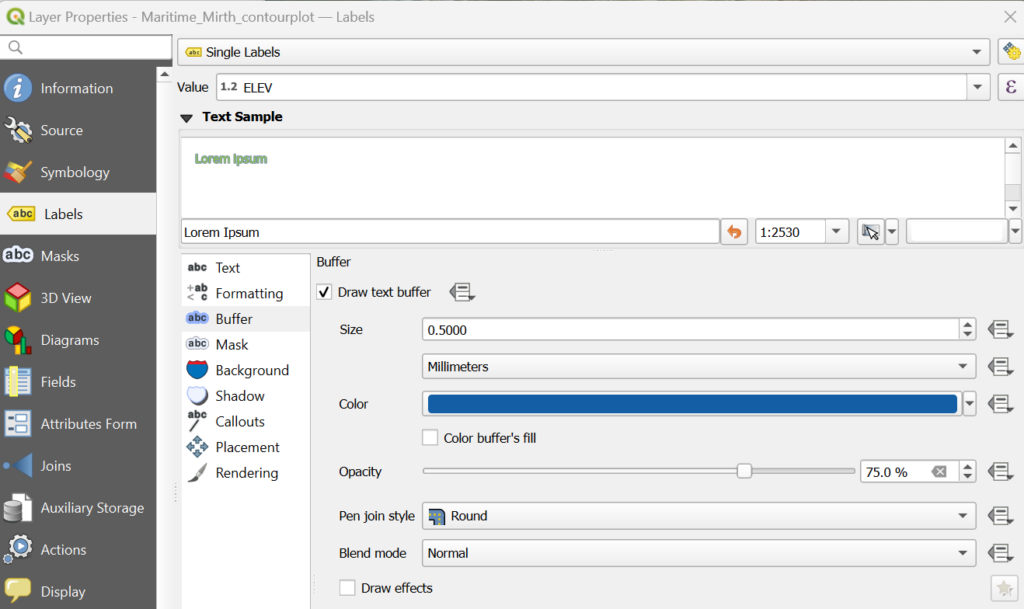Click the blue buffer color swatch
This screenshot has width=1024, height=609.
click(x=691, y=404)
